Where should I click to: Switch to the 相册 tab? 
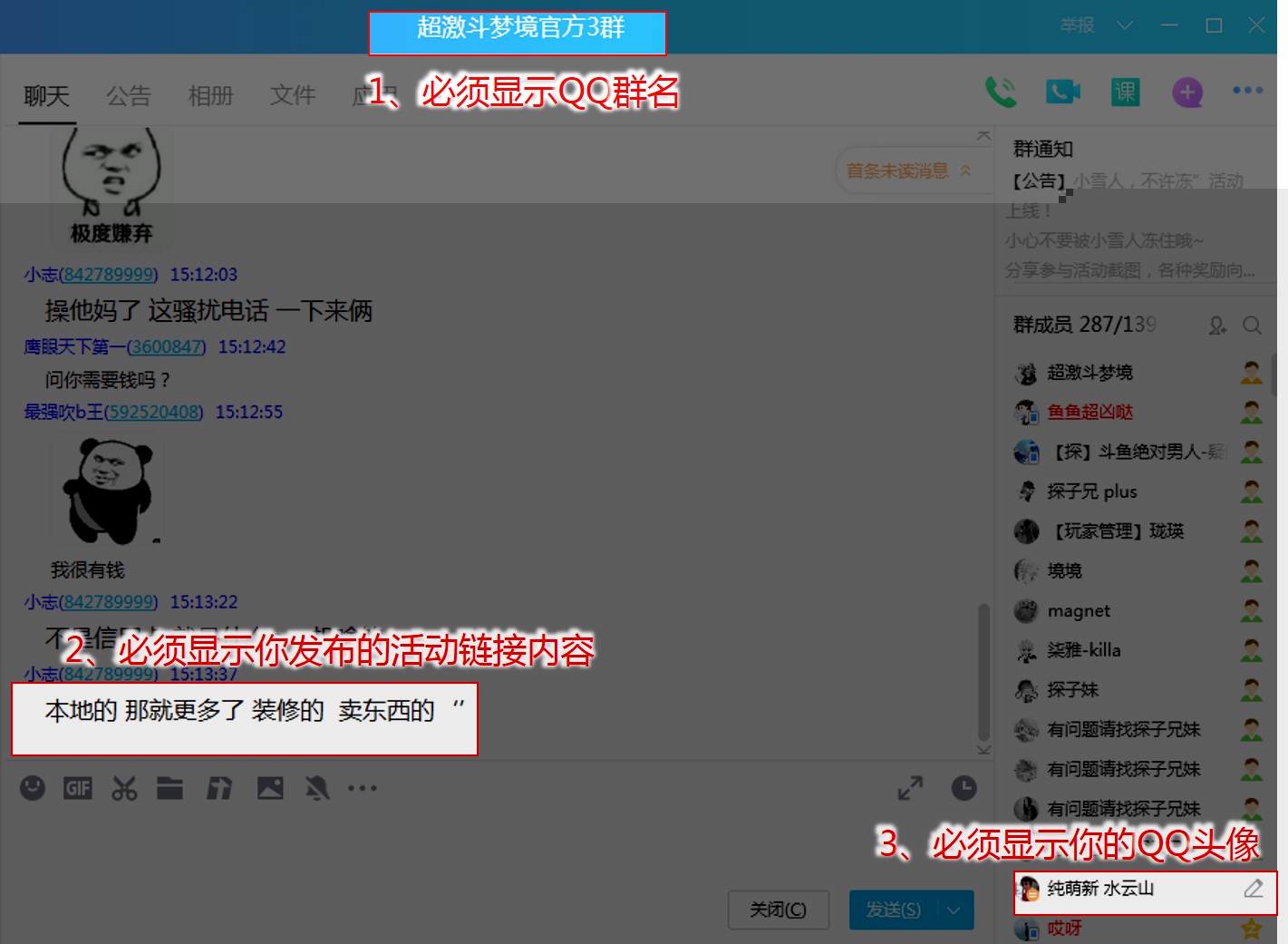pos(210,95)
